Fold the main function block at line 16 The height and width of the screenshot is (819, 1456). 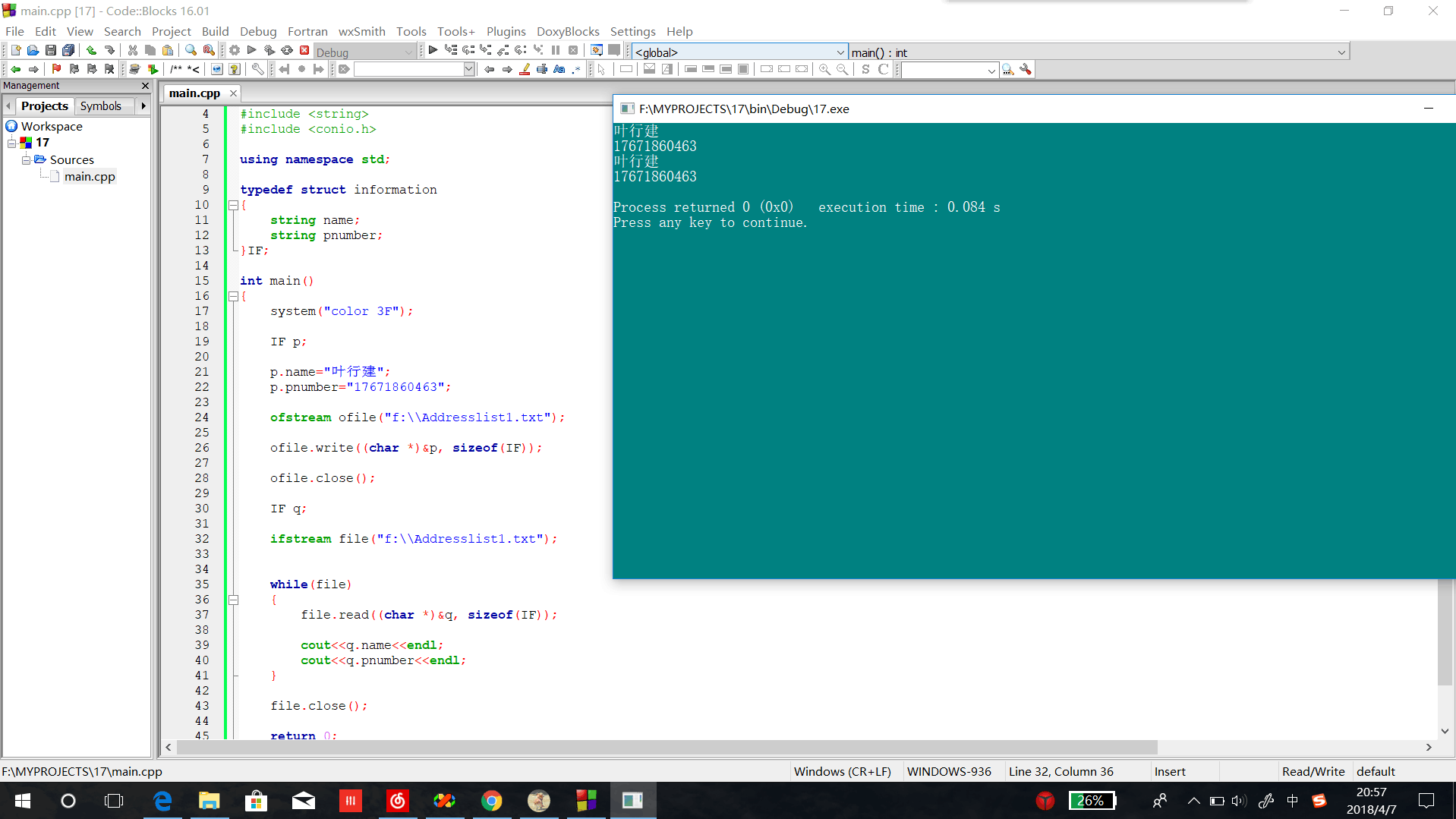point(234,296)
